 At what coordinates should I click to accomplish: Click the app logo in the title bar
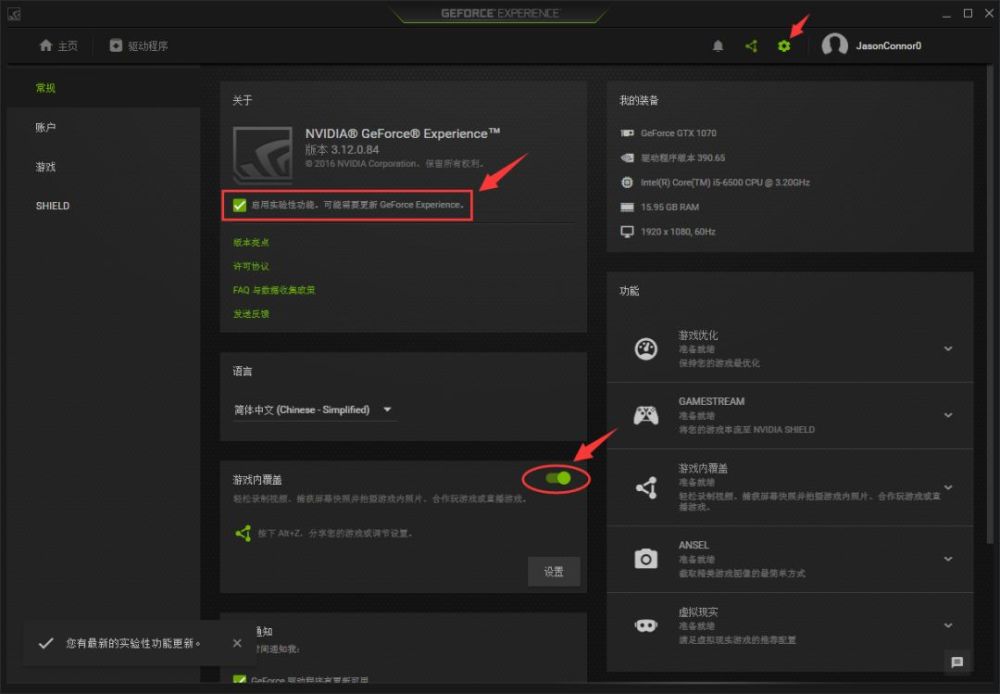[x=14, y=13]
